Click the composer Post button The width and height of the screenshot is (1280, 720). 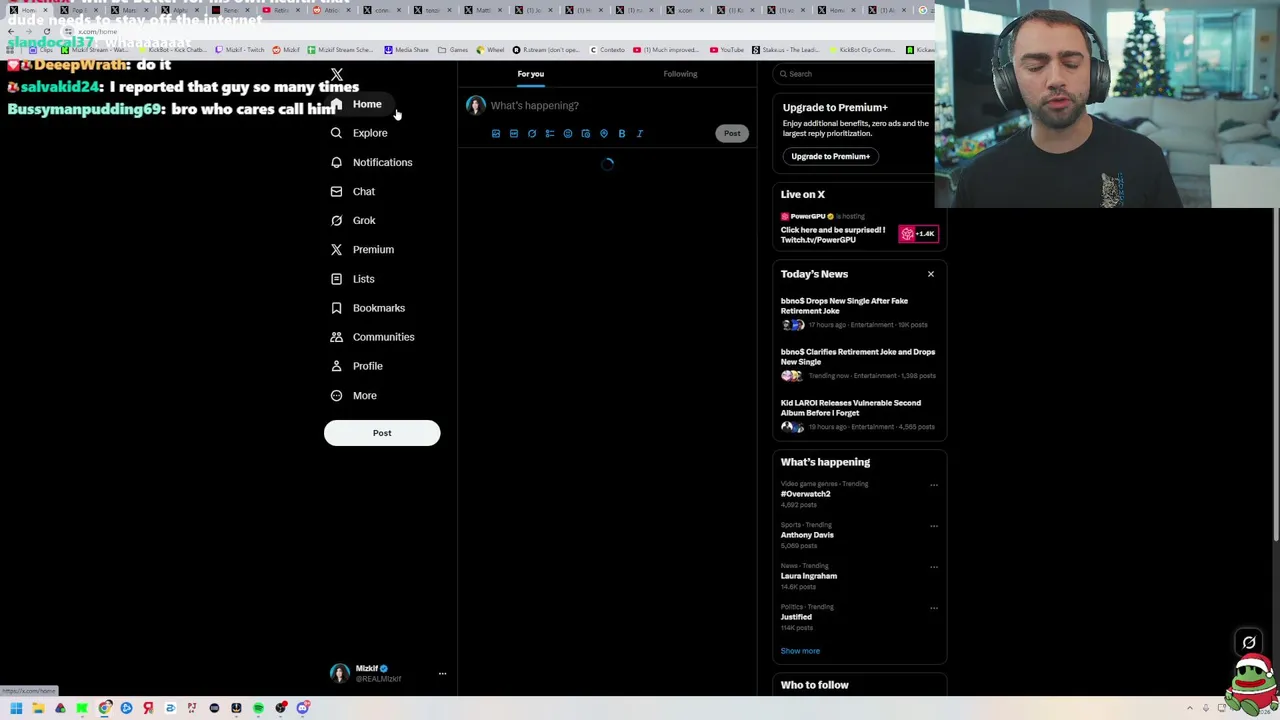click(732, 133)
